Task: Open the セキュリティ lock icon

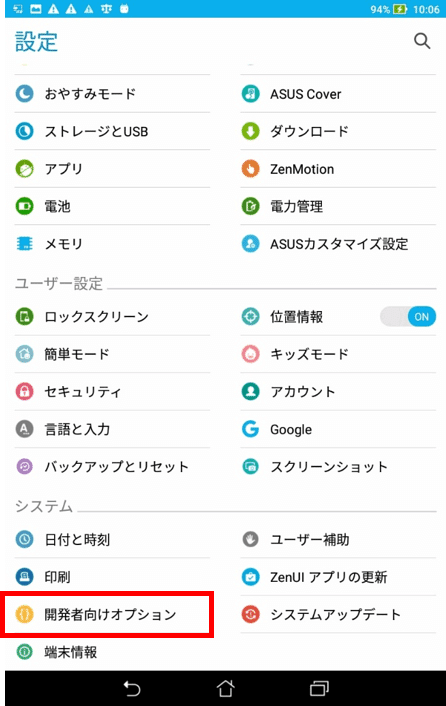Action: coord(24,391)
